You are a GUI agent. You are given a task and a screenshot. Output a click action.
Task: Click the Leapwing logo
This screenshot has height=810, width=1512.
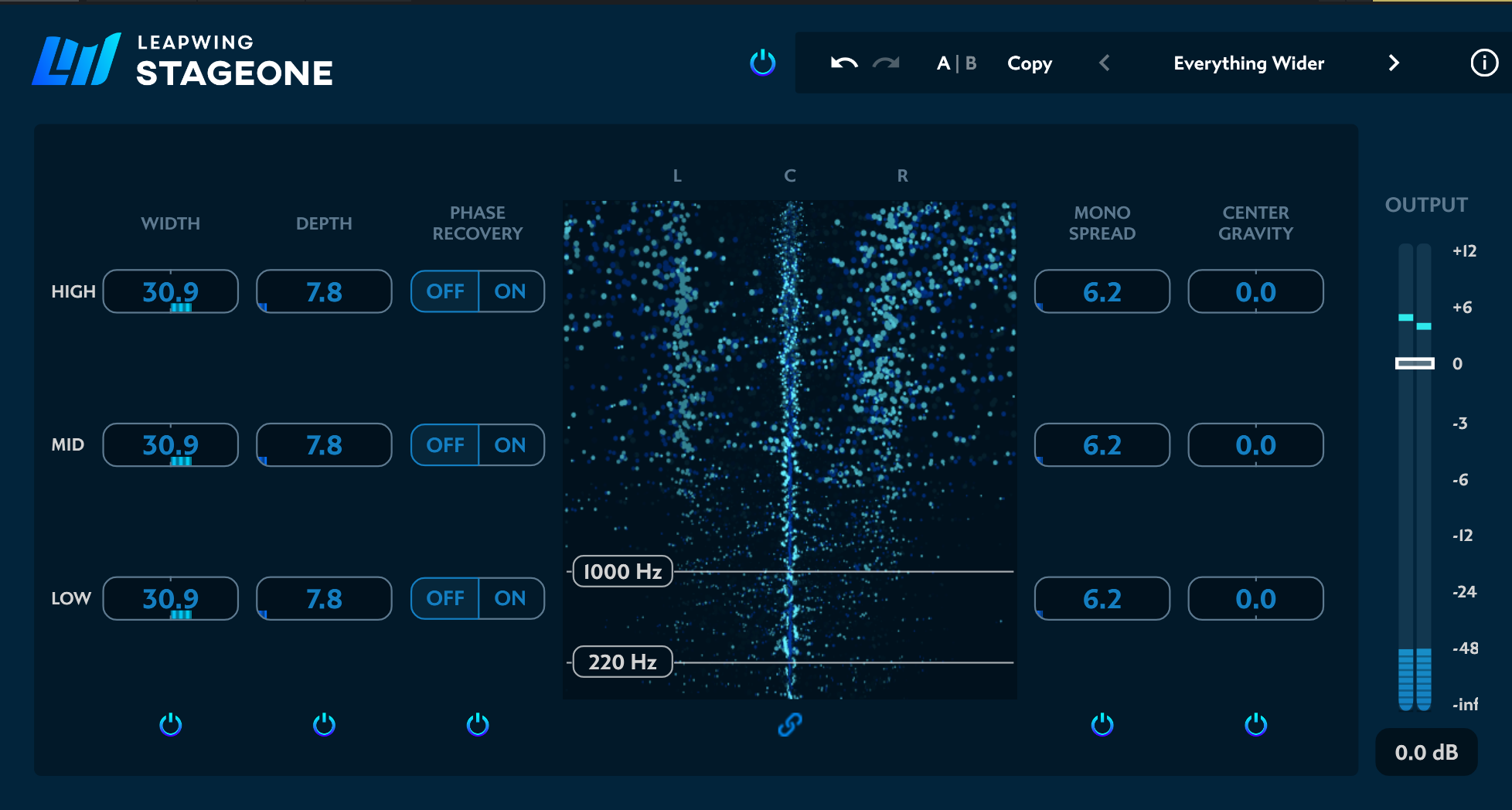(x=77, y=60)
